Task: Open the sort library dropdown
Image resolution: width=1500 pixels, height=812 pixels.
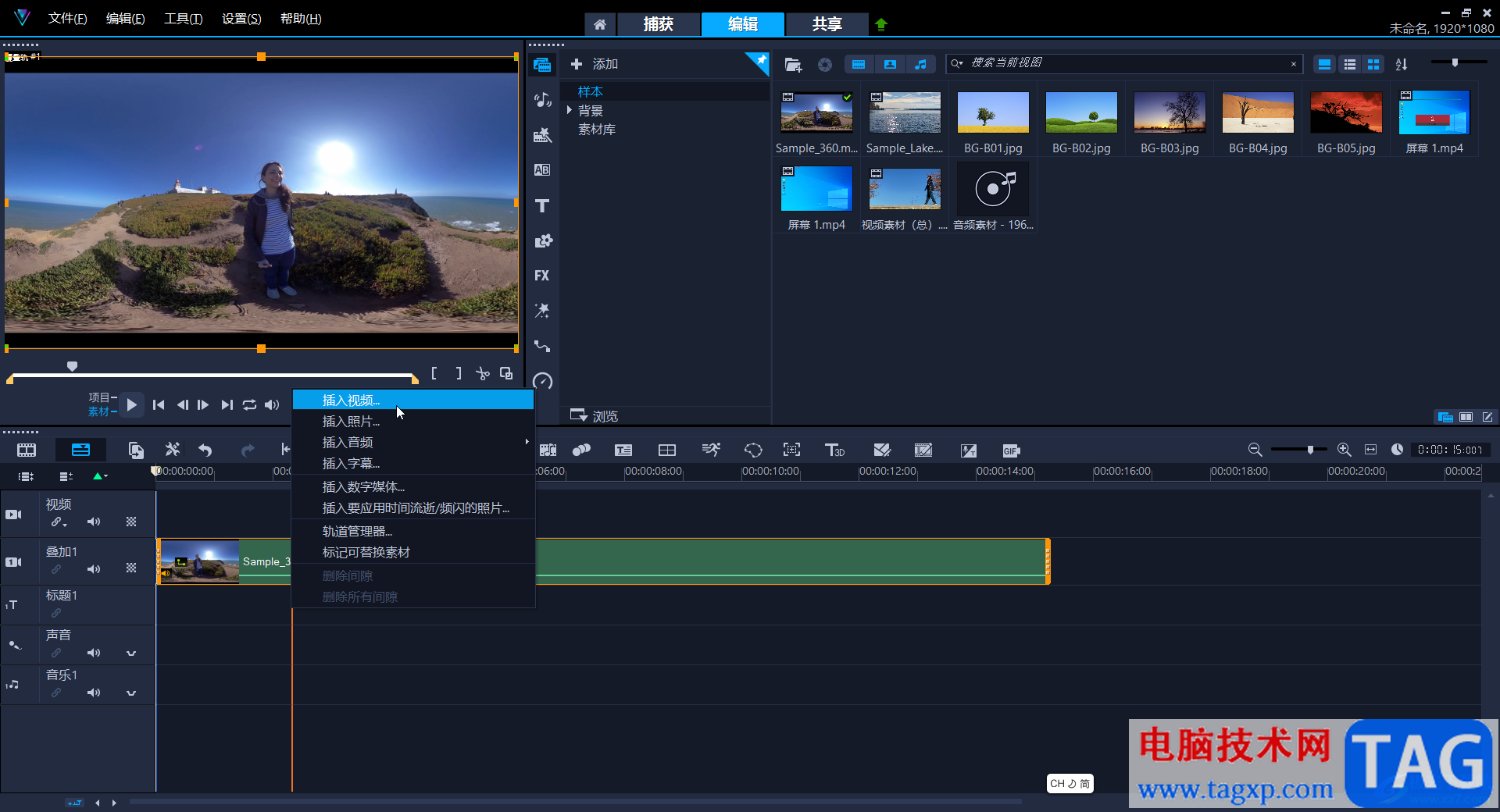Action: 1402,64
